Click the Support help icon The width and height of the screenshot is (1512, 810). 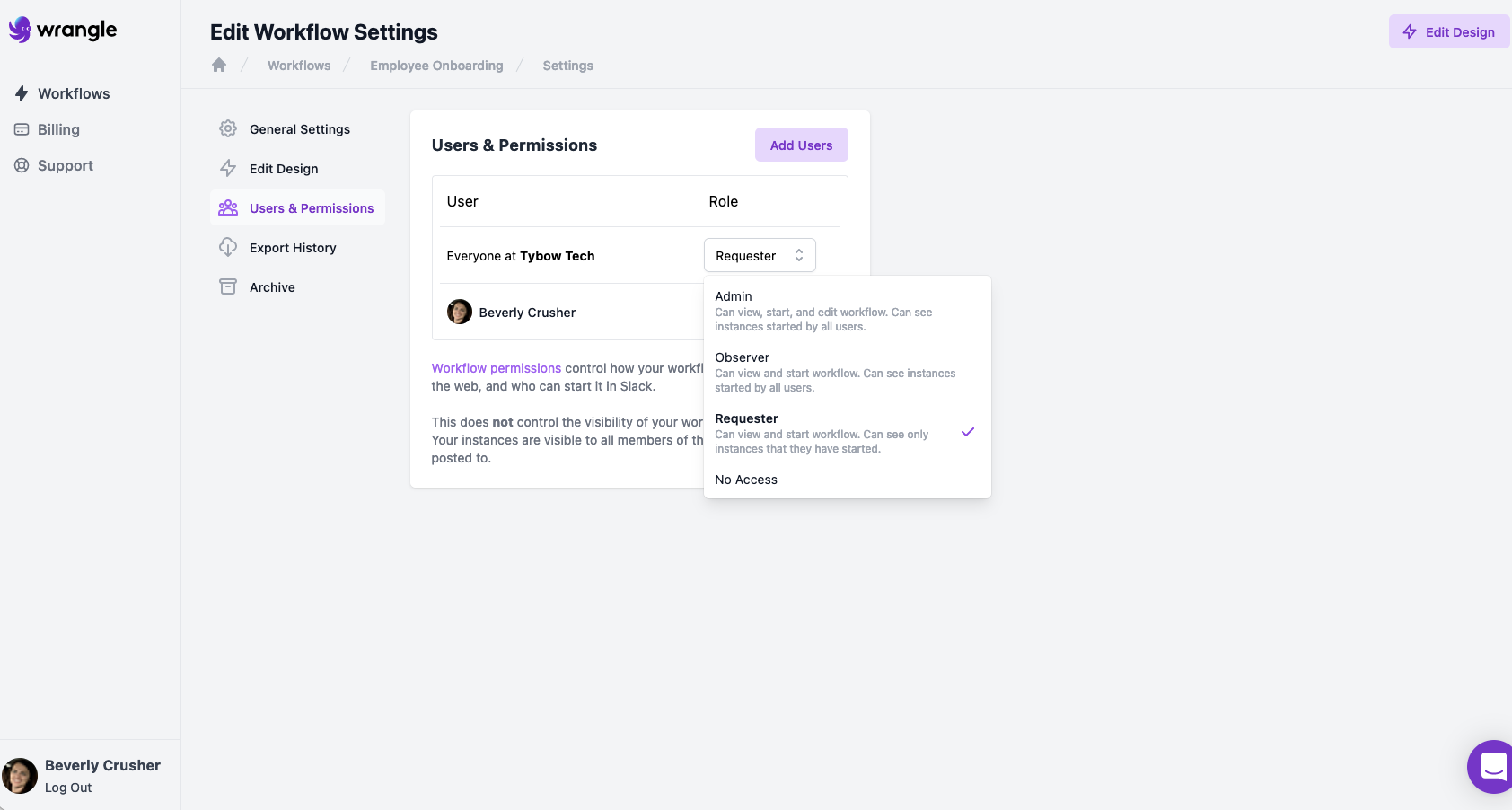[21, 165]
